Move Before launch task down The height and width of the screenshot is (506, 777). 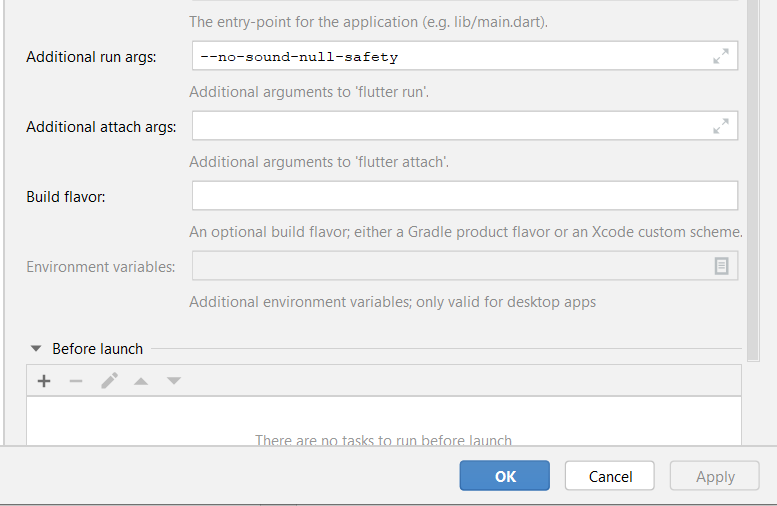pyautogui.click(x=173, y=381)
